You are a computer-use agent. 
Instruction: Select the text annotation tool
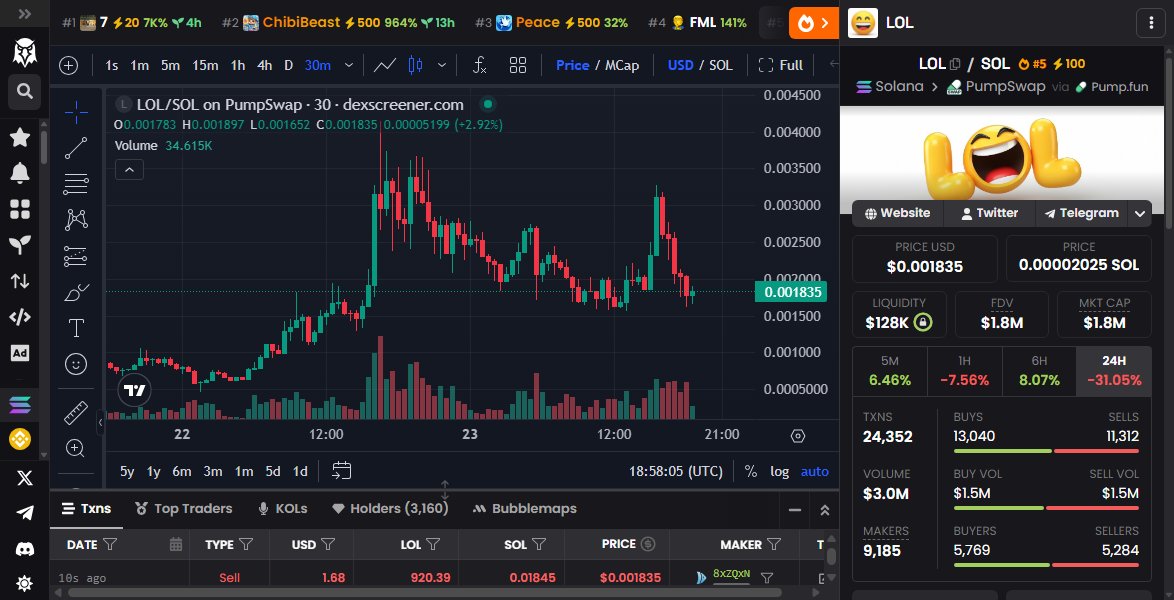(x=76, y=328)
